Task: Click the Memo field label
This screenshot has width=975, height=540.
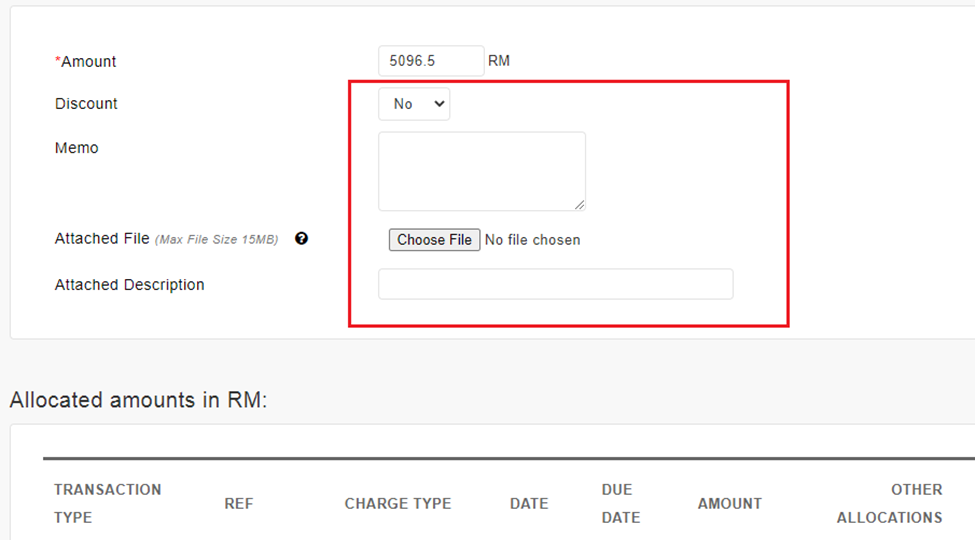Action: 77,148
